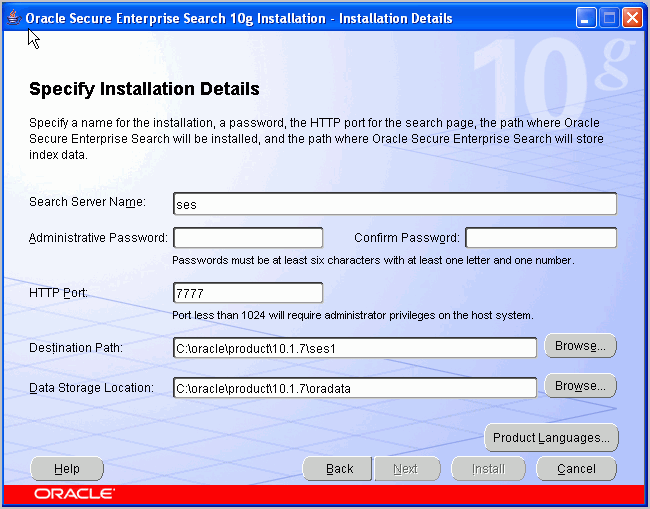Click the Data Storage Location field
Screen dimensions: 650x509
coord(355,388)
